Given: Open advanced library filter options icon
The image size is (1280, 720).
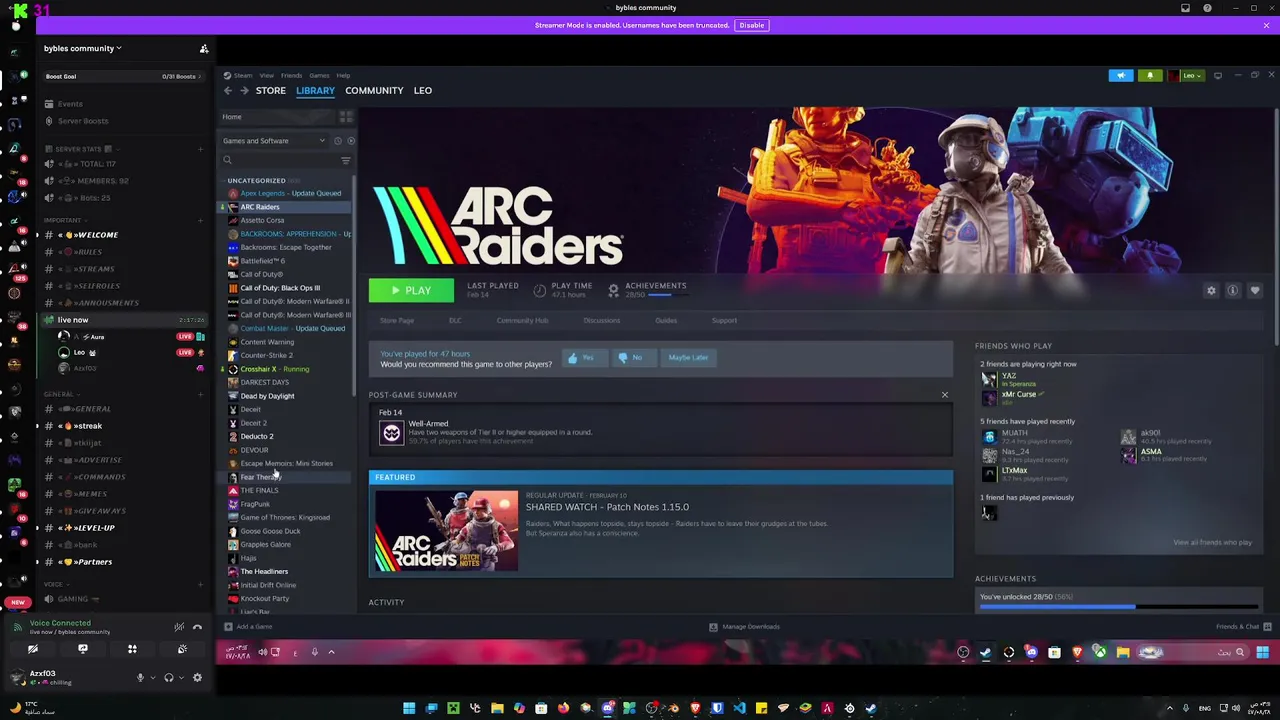Looking at the screenshot, I should (346, 160).
